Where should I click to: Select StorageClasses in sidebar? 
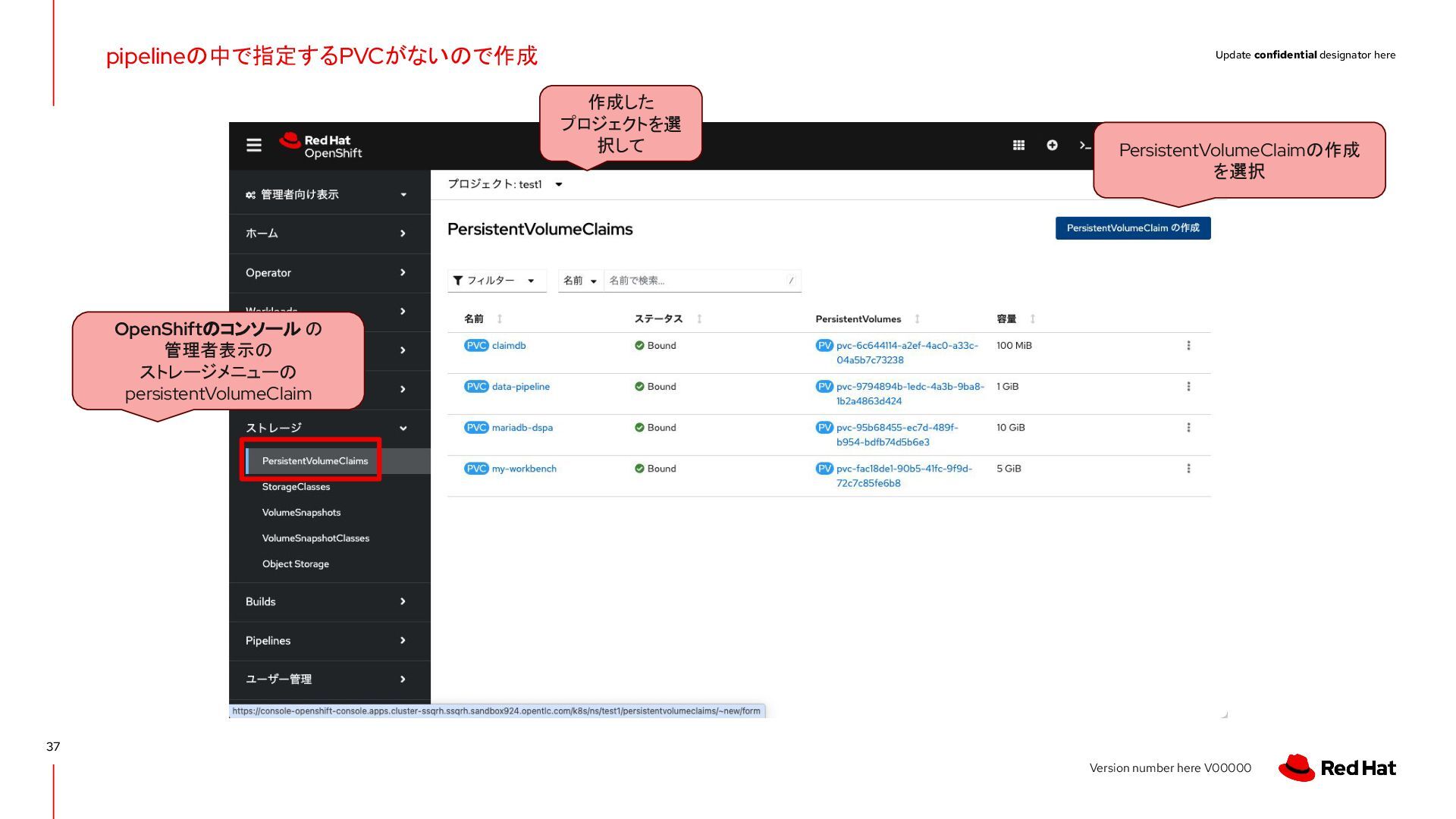point(297,487)
